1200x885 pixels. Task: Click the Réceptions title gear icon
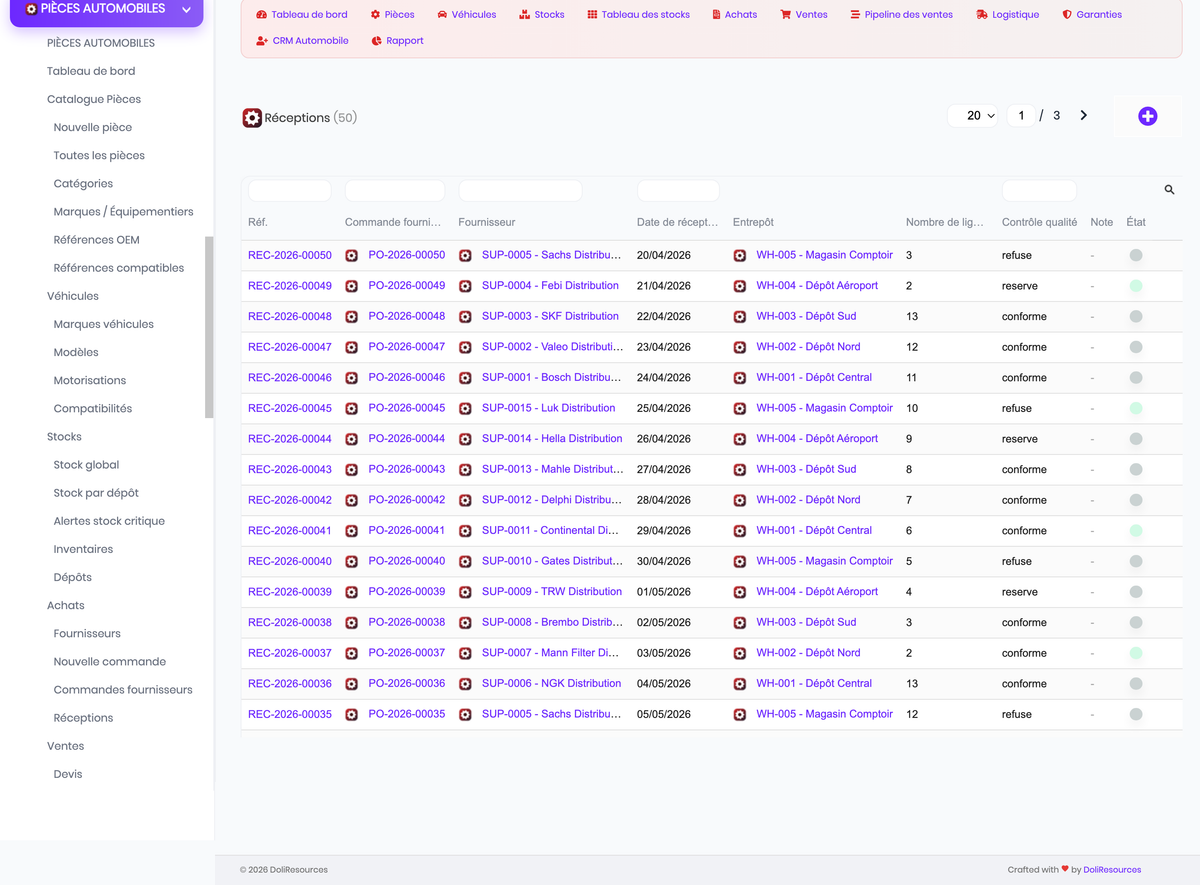[252, 118]
